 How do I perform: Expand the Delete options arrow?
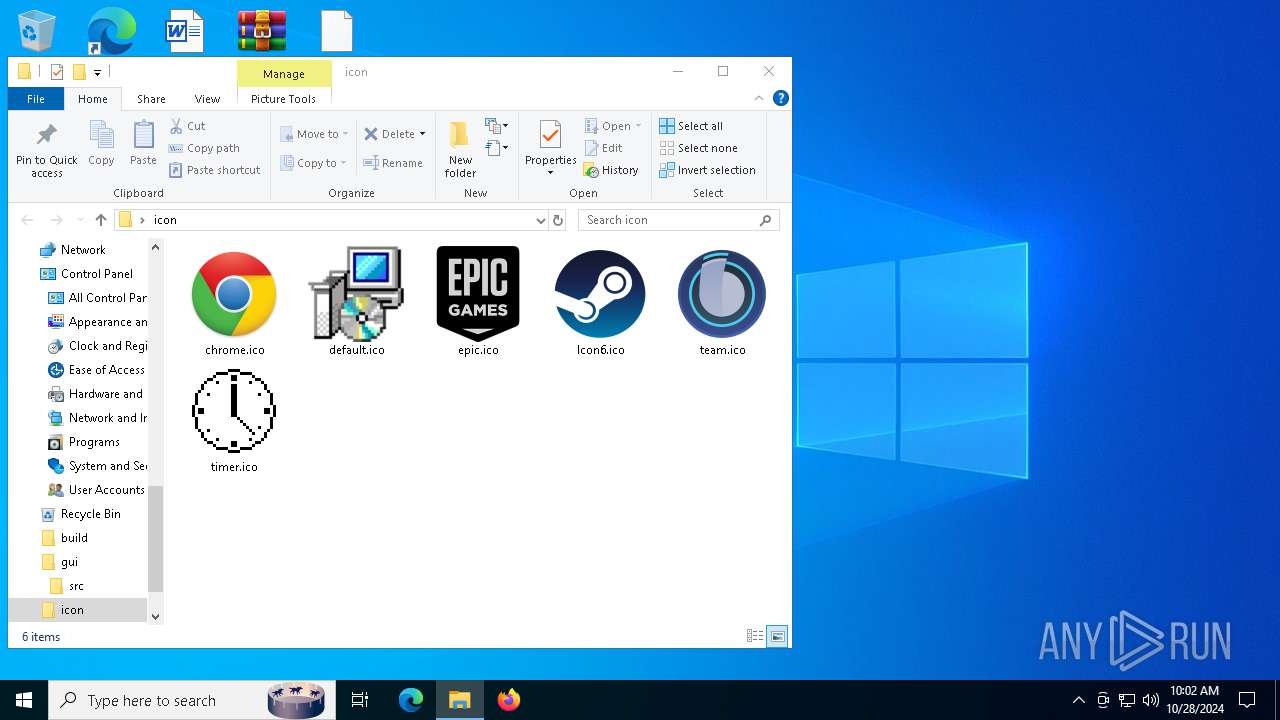422,134
